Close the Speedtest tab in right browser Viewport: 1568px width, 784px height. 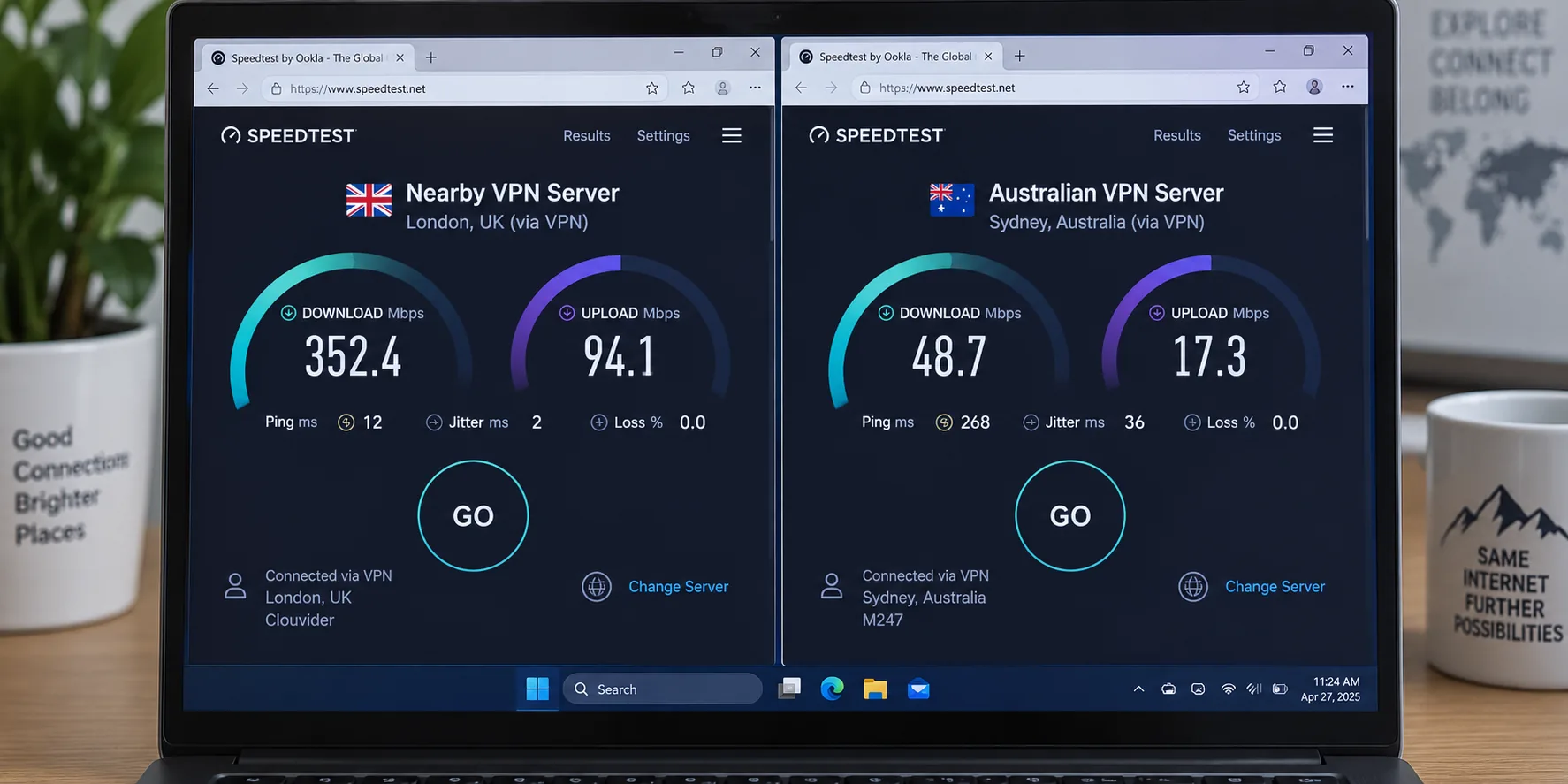988,57
